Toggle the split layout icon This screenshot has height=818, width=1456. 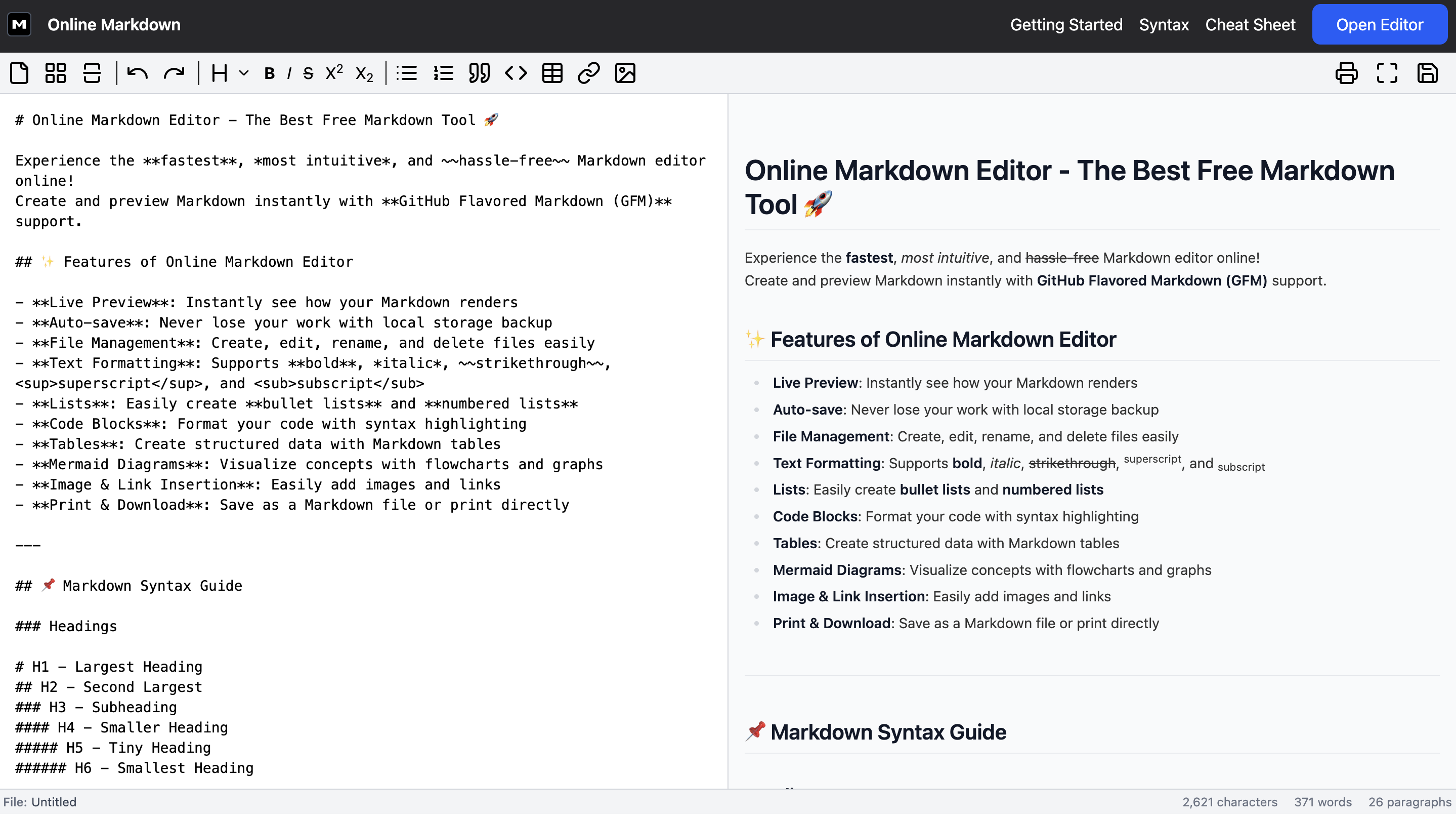coord(92,73)
